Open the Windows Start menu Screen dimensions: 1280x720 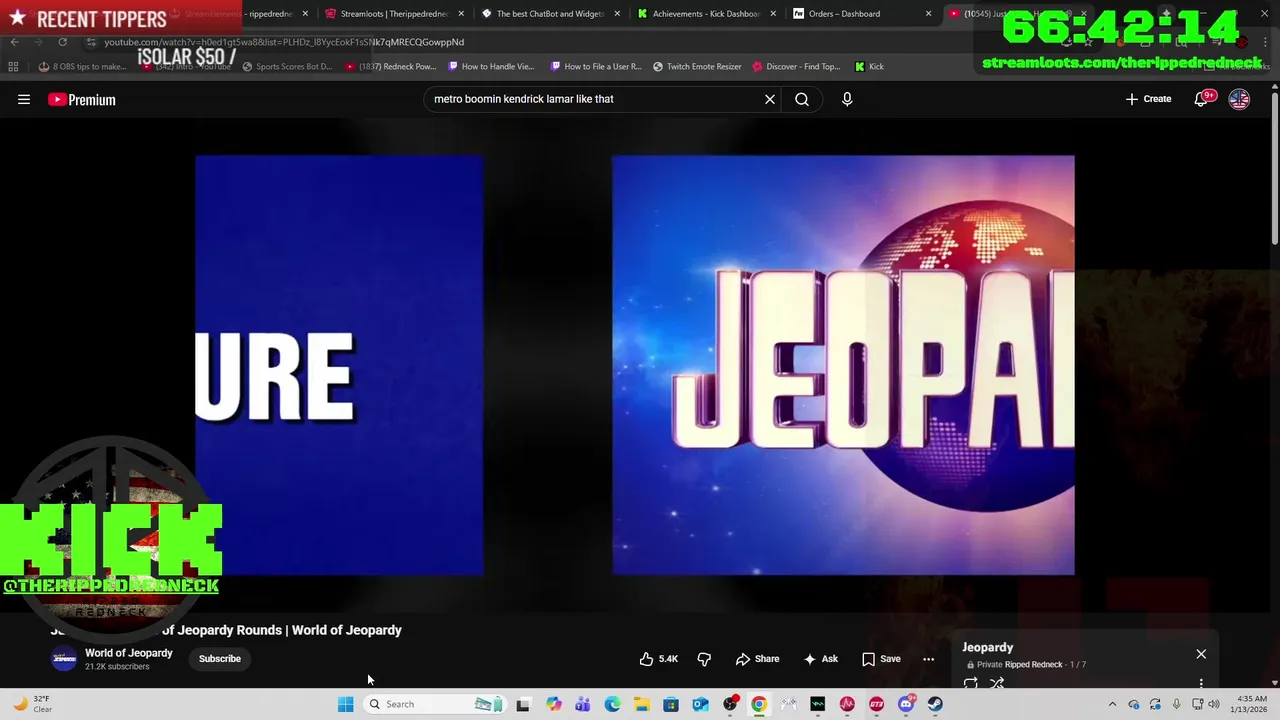pyautogui.click(x=345, y=704)
